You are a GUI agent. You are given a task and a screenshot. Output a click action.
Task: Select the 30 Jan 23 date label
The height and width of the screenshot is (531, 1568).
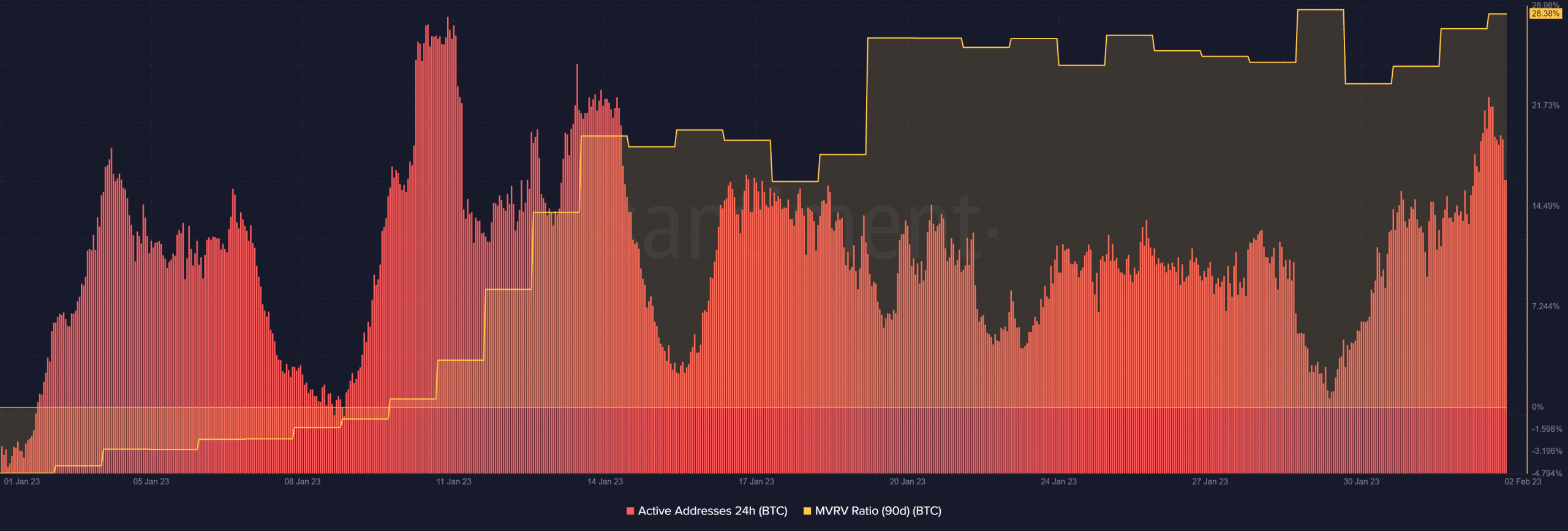1362,481
